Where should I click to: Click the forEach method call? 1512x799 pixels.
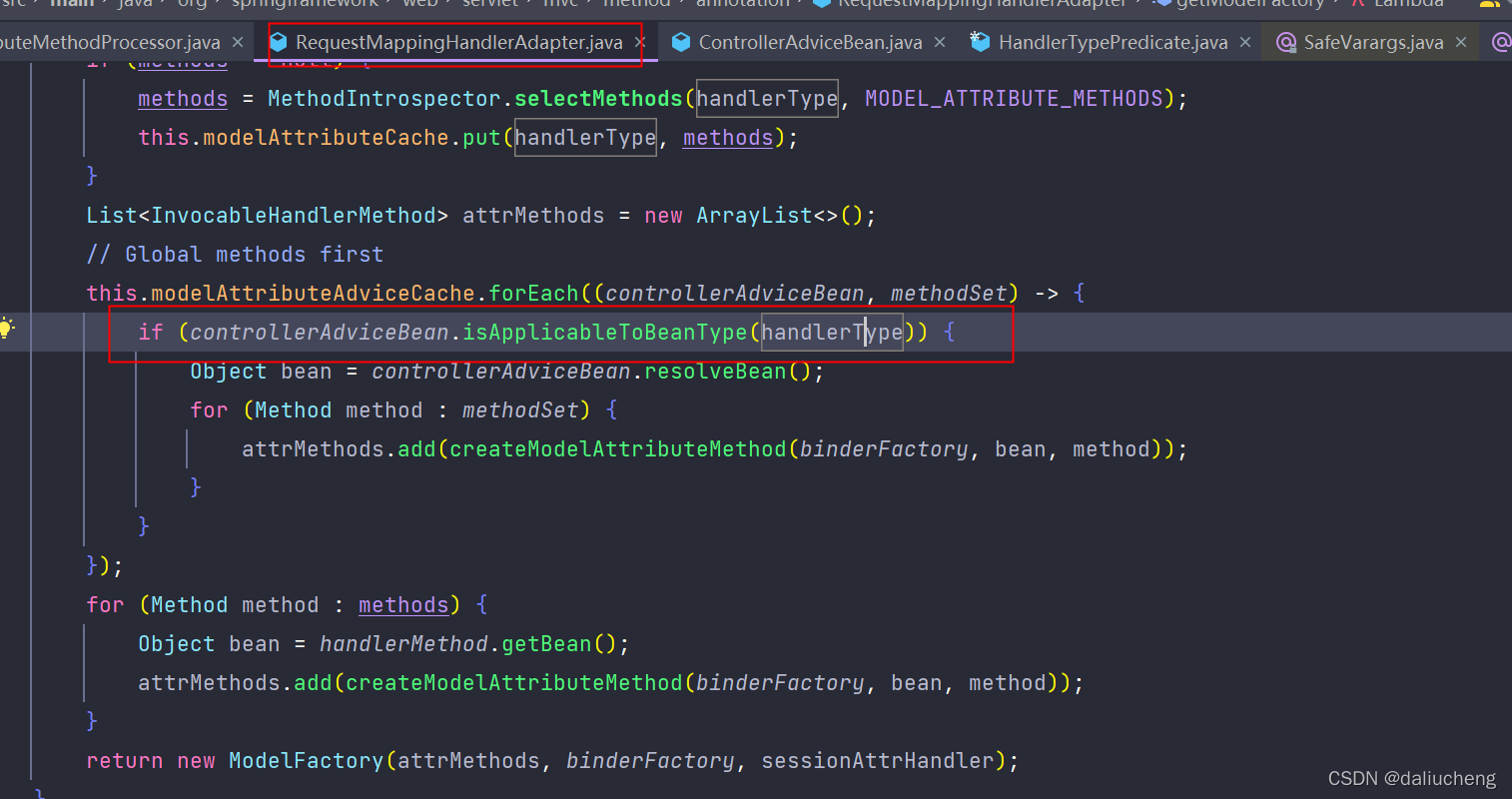[533, 293]
